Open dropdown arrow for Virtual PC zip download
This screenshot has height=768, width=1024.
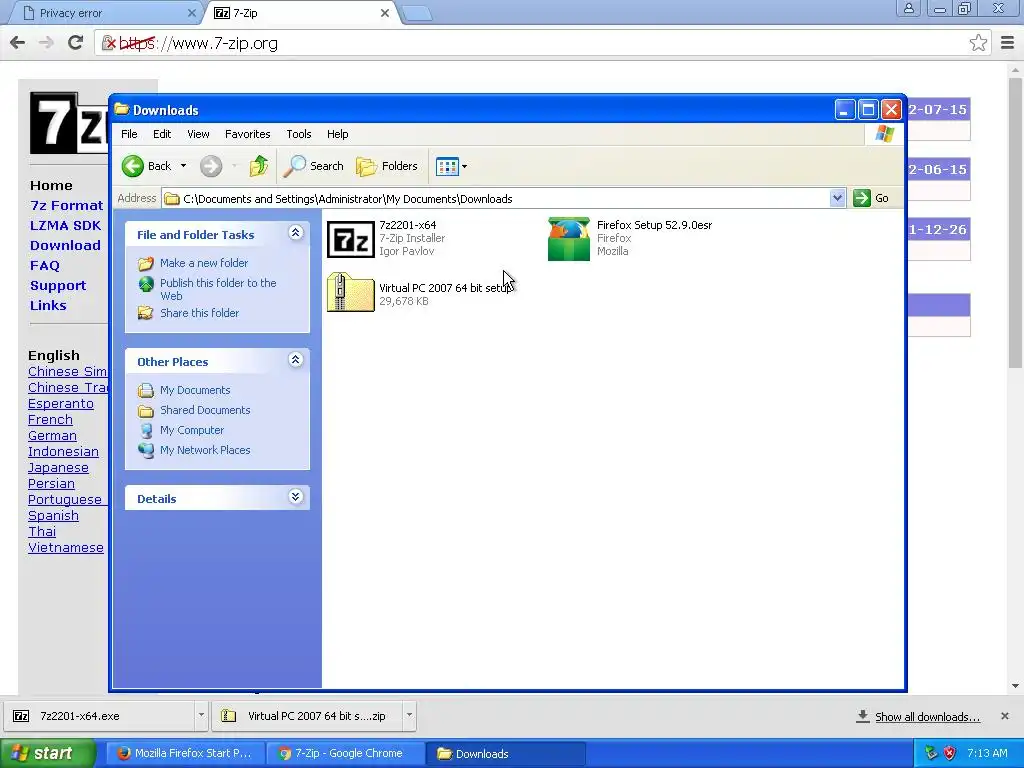coord(409,716)
